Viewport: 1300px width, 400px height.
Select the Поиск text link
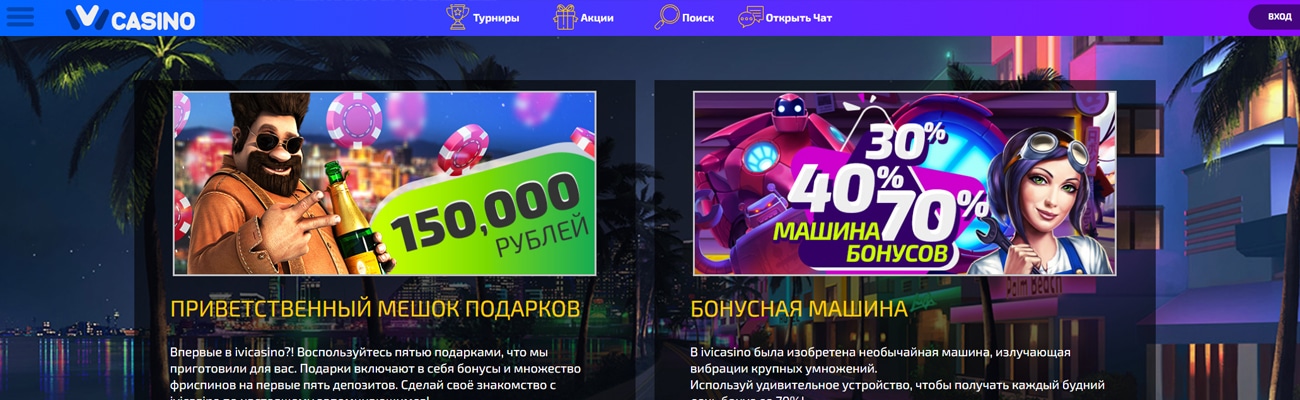[698, 18]
